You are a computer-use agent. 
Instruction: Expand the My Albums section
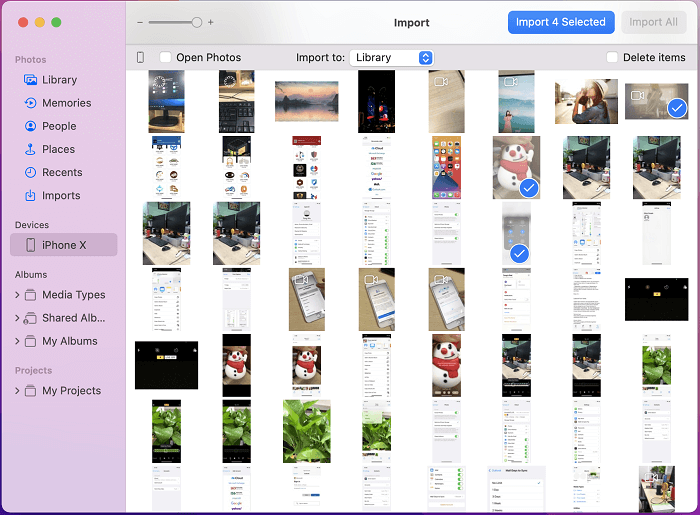point(18,341)
